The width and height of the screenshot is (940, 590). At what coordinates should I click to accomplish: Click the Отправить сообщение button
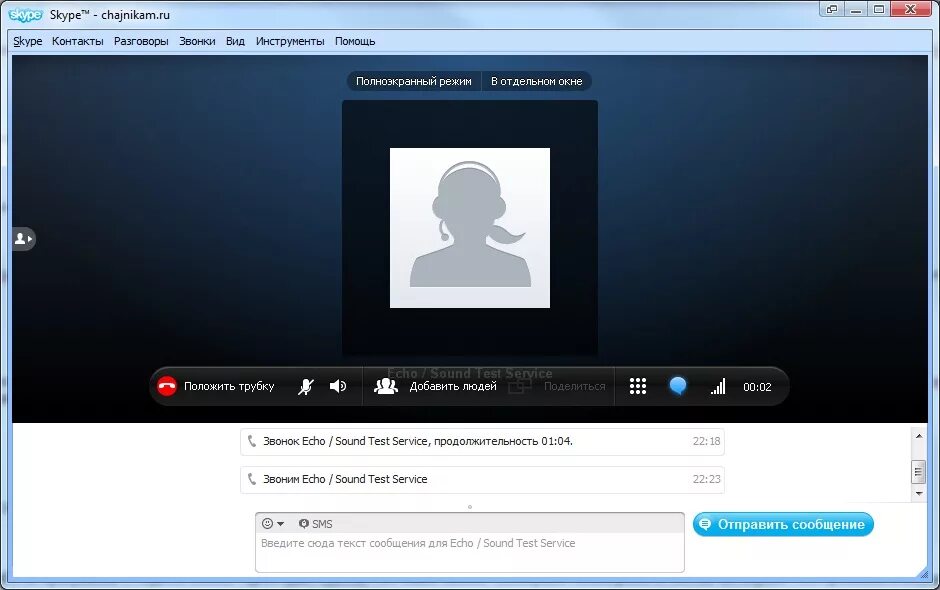783,524
